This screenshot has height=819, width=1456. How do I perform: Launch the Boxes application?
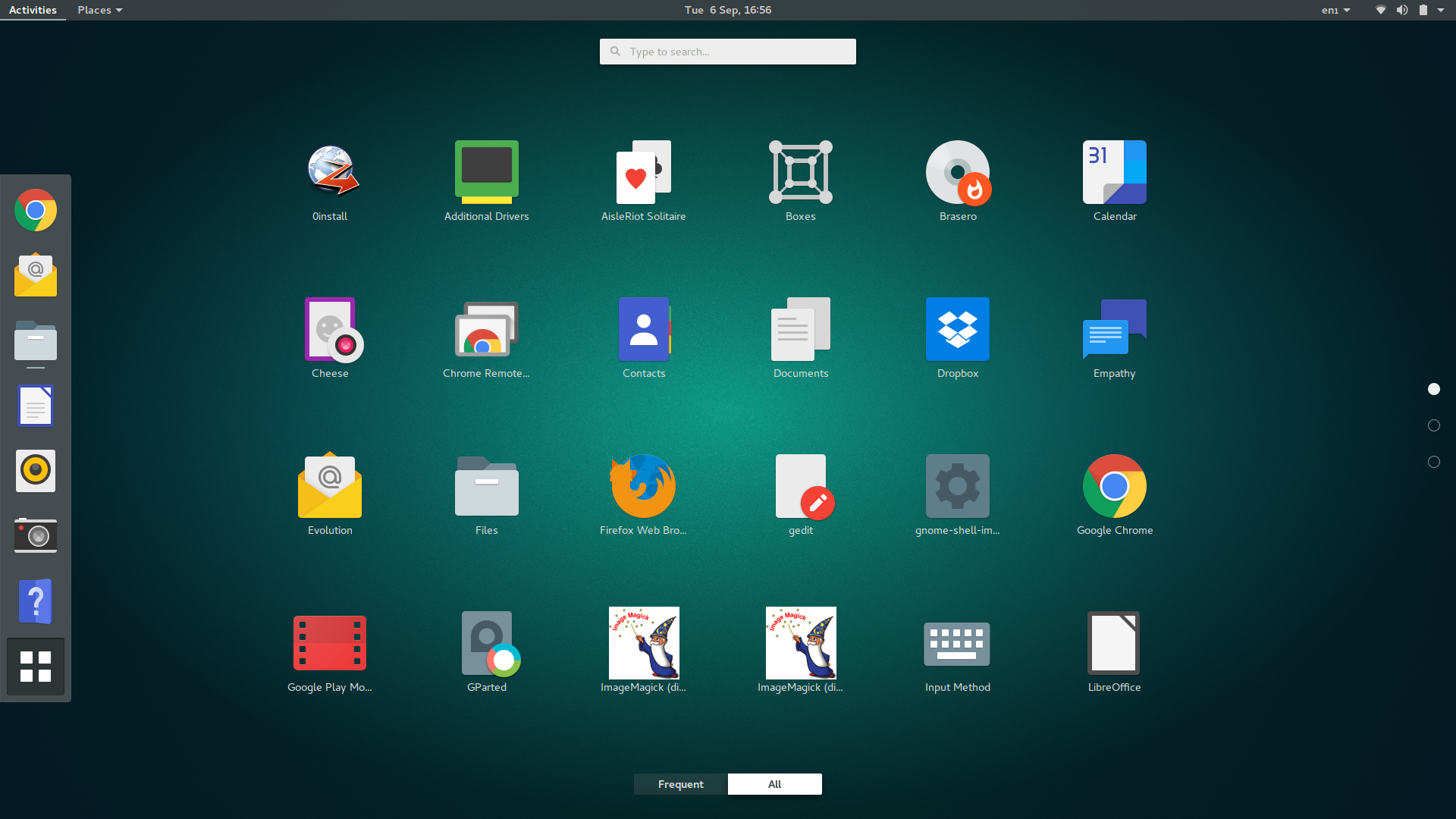click(801, 172)
